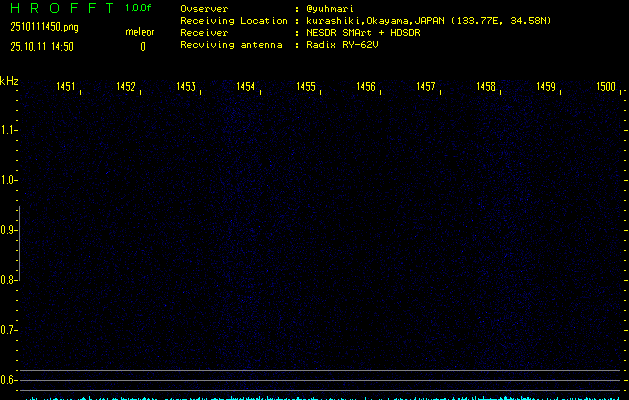
Task: Click the 1454 time axis marker
Action: point(246,87)
